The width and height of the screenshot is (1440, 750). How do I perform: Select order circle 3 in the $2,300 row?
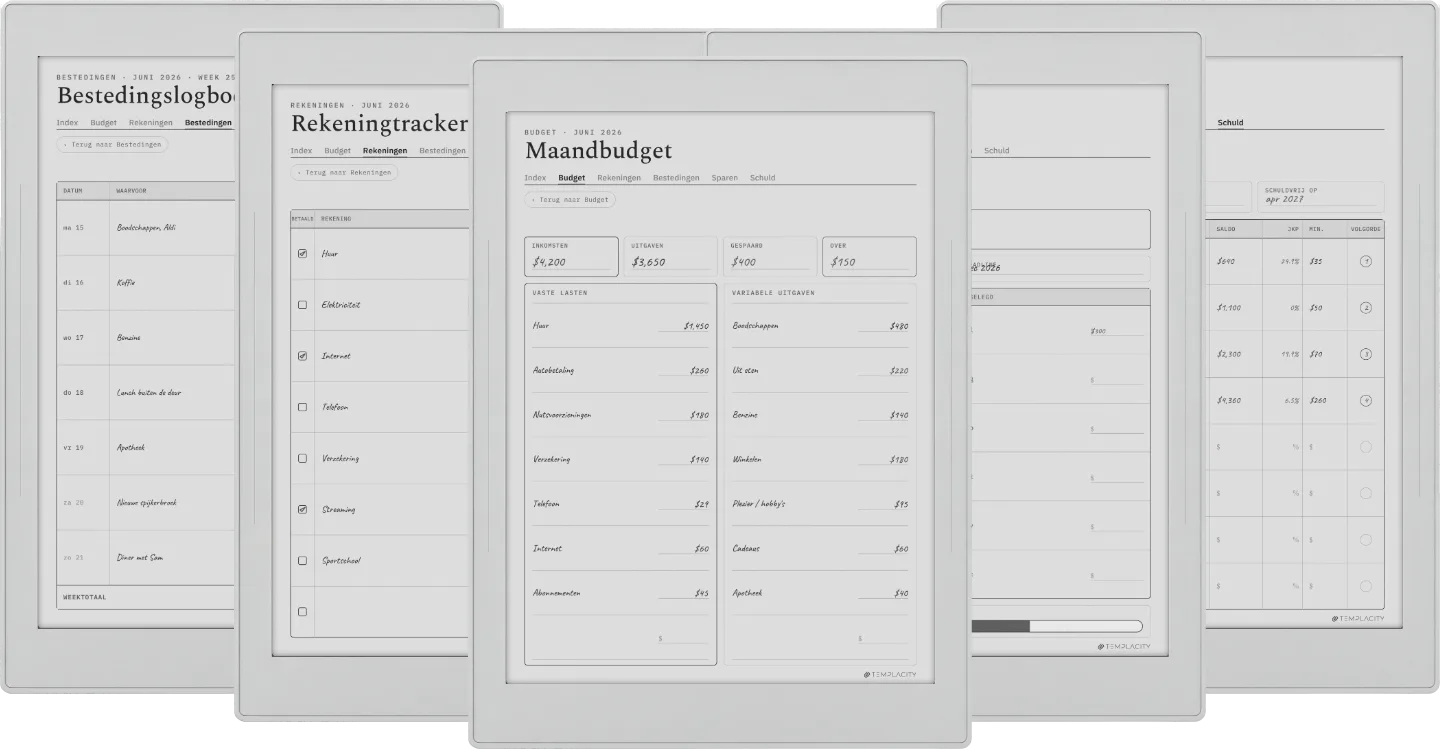tap(1366, 354)
